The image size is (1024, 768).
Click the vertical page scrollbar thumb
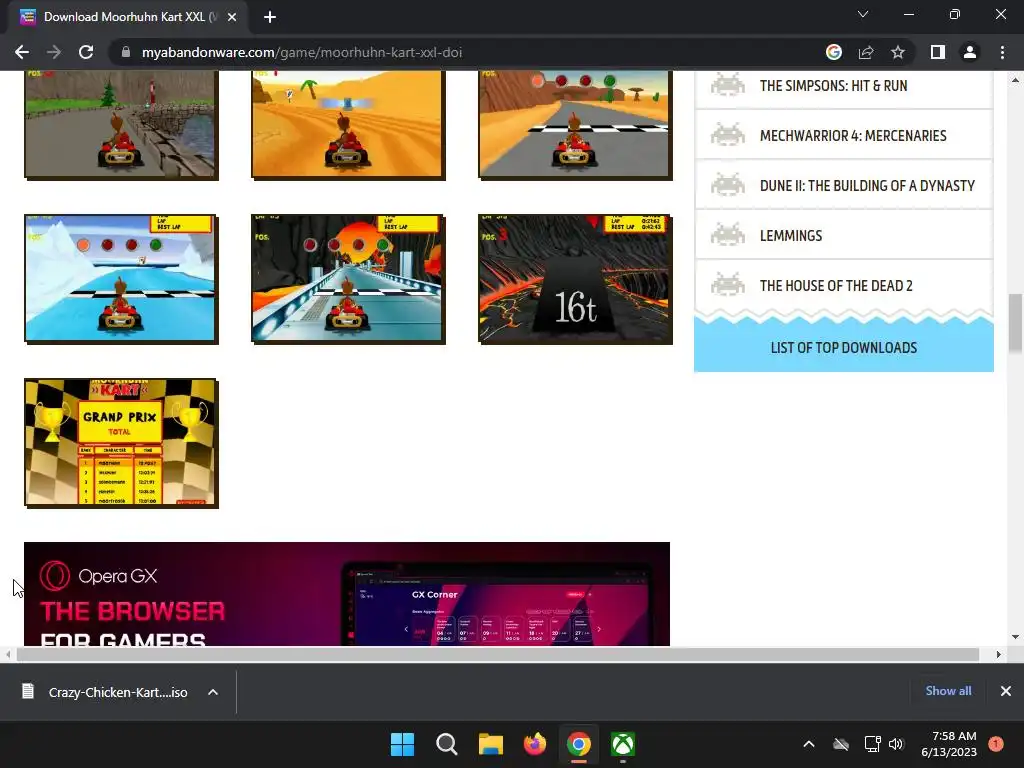point(1015,324)
